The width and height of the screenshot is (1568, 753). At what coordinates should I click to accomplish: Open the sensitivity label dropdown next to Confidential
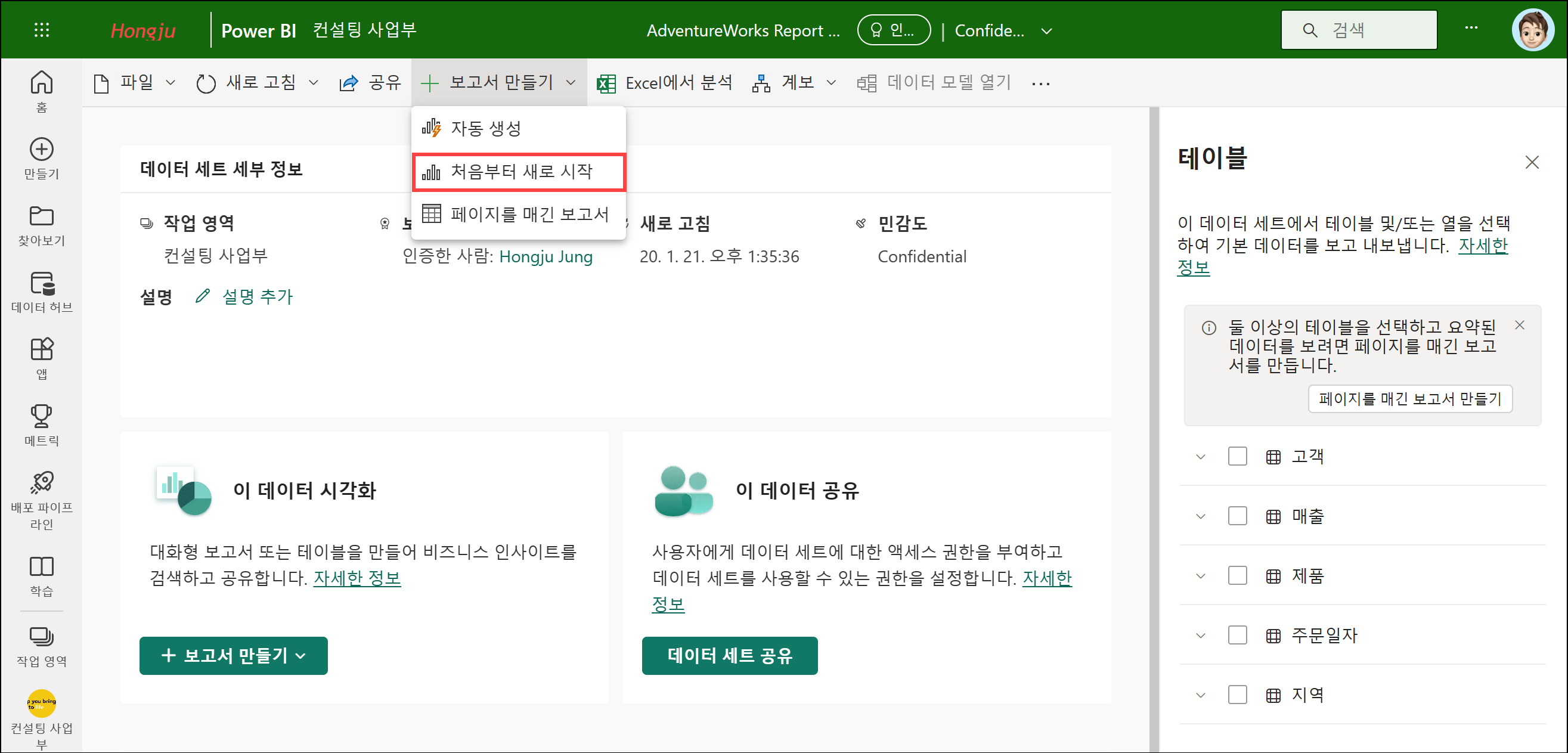click(1046, 30)
